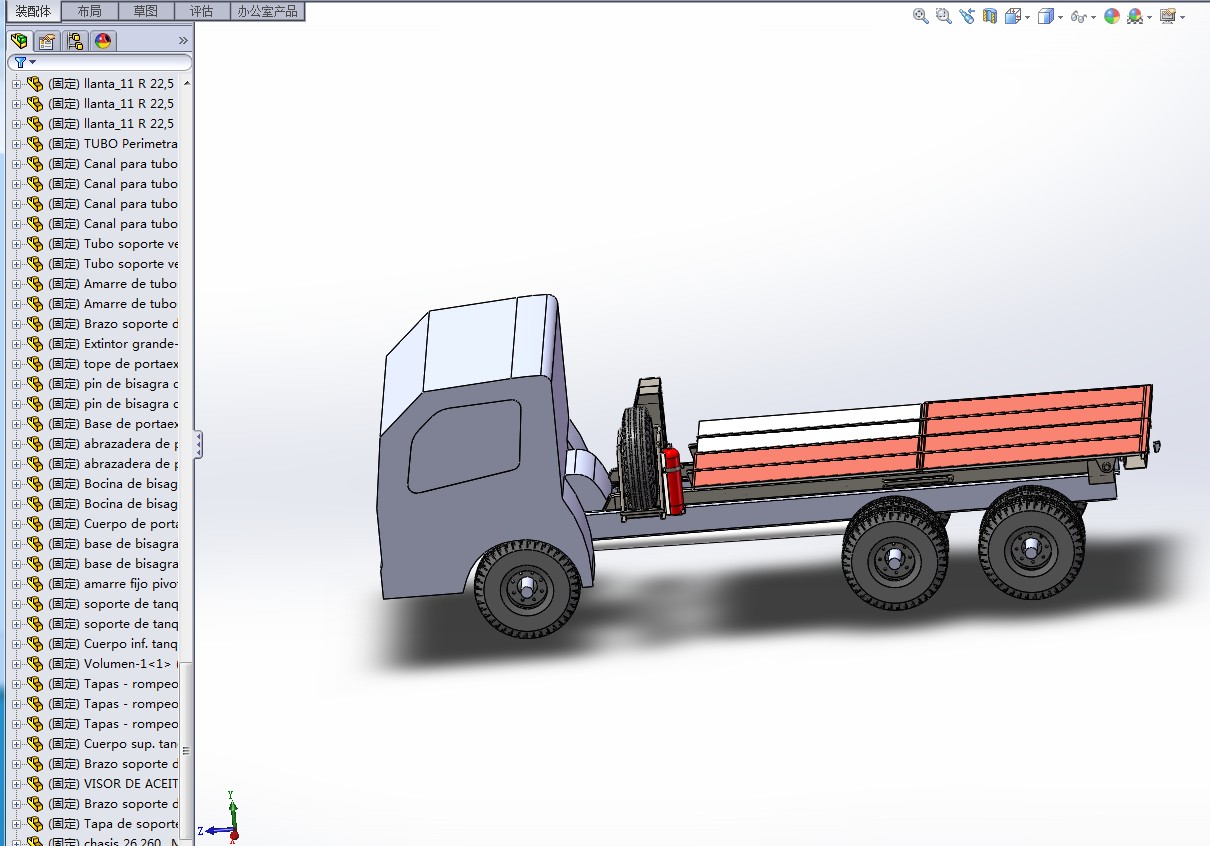Open the View Orientation dropdown arrow

click(1027, 17)
